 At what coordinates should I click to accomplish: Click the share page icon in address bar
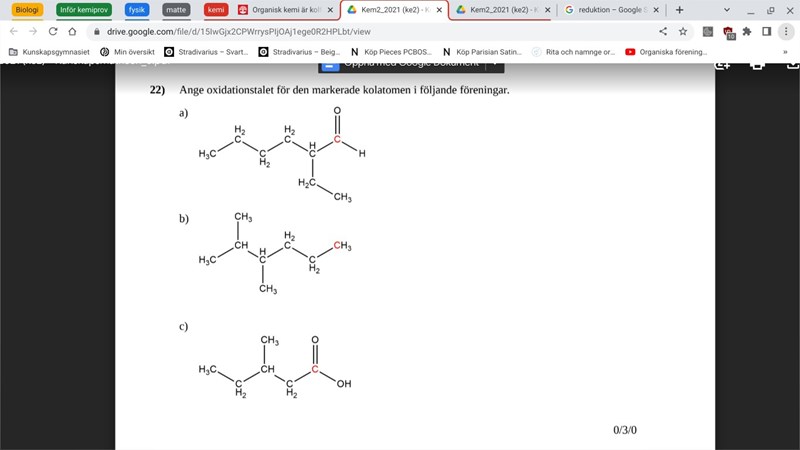663,31
